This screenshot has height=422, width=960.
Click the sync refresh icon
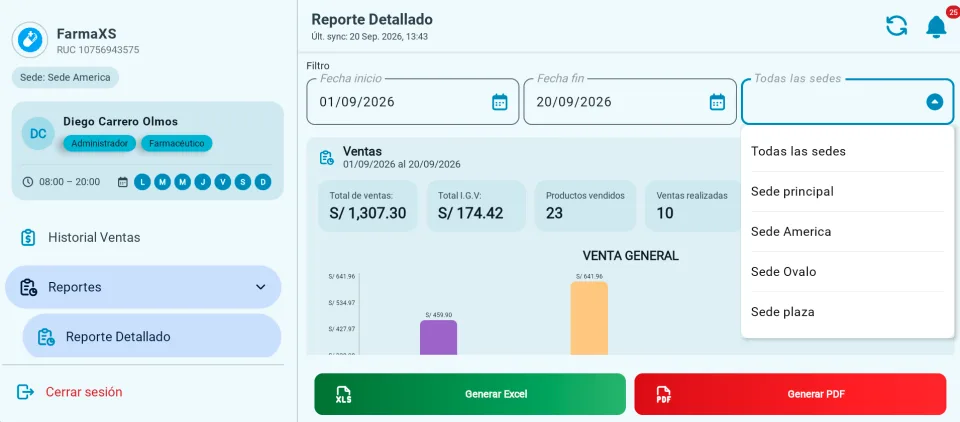(x=896, y=26)
